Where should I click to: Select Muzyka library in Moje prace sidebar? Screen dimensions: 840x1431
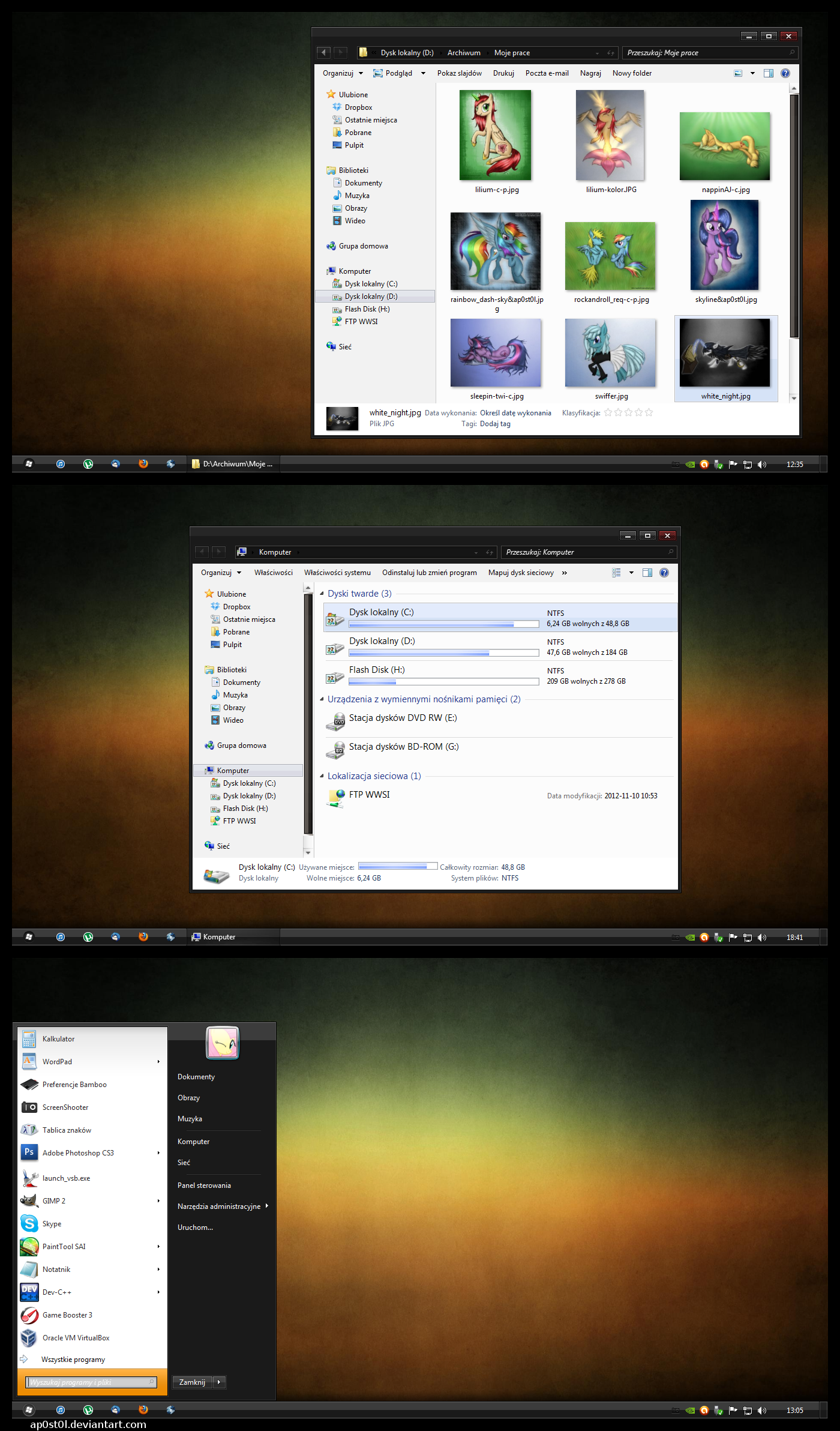point(356,196)
